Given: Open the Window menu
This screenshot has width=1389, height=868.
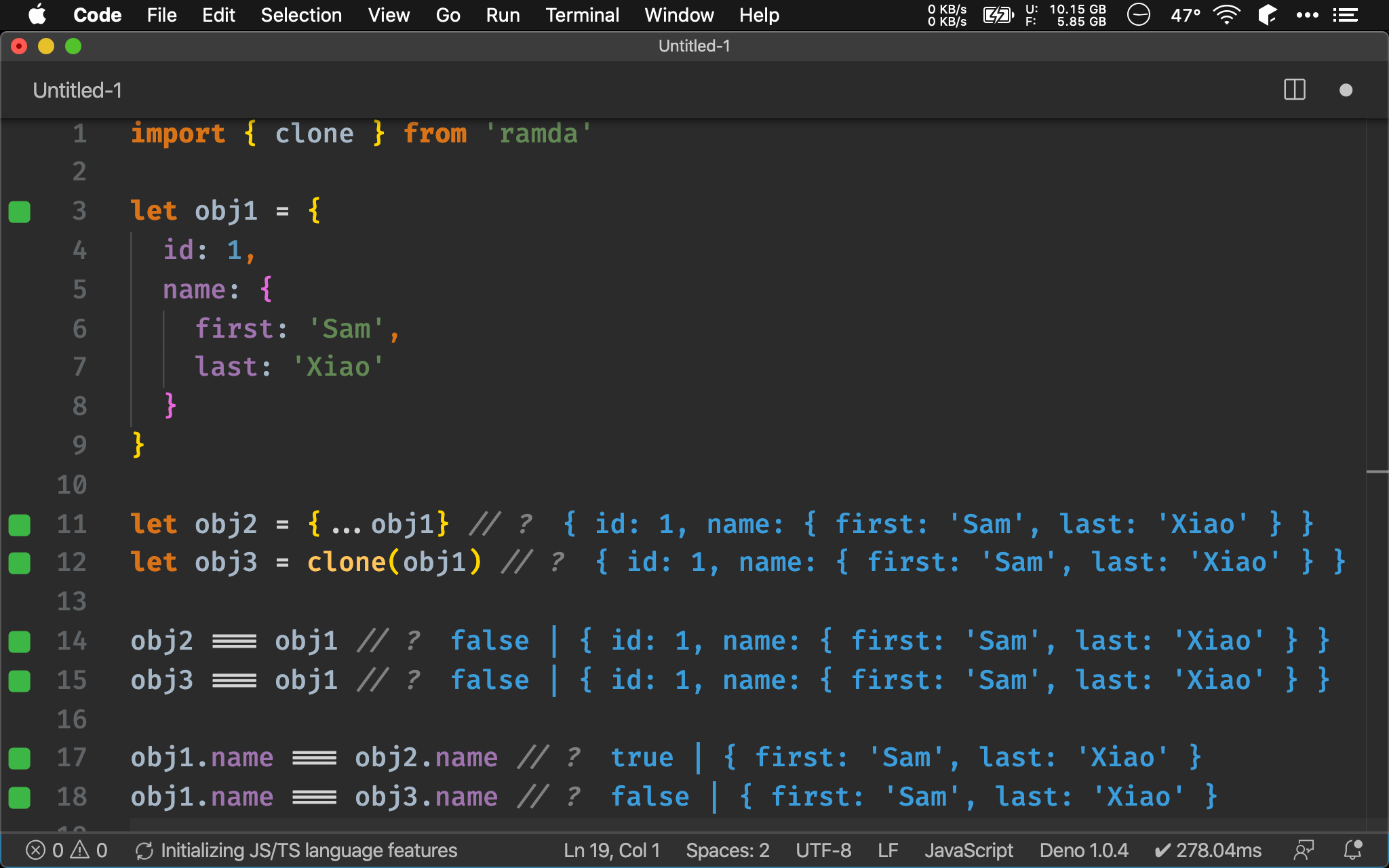Looking at the screenshot, I should point(679,15).
